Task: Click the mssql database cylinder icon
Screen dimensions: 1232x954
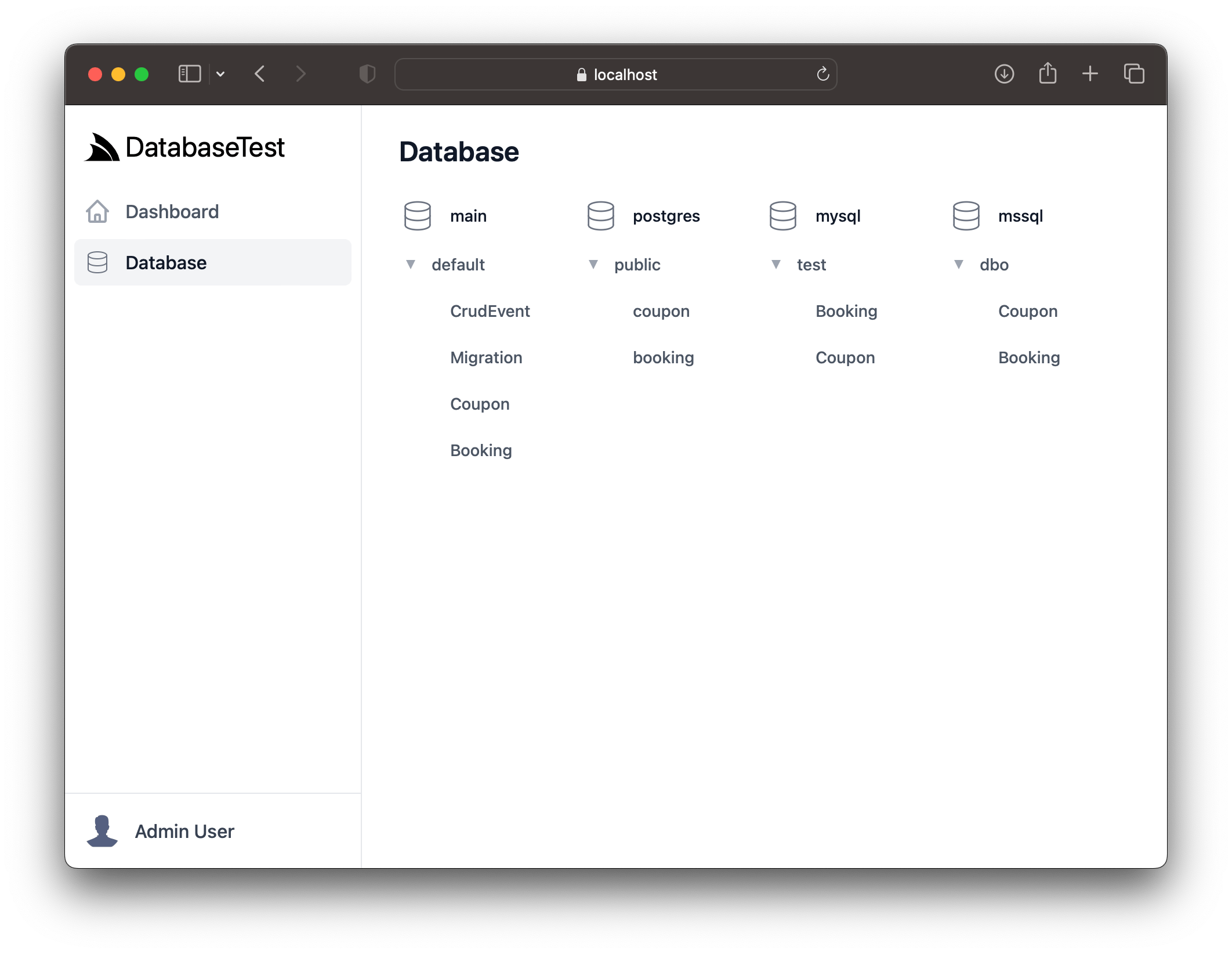Action: click(x=966, y=216)
